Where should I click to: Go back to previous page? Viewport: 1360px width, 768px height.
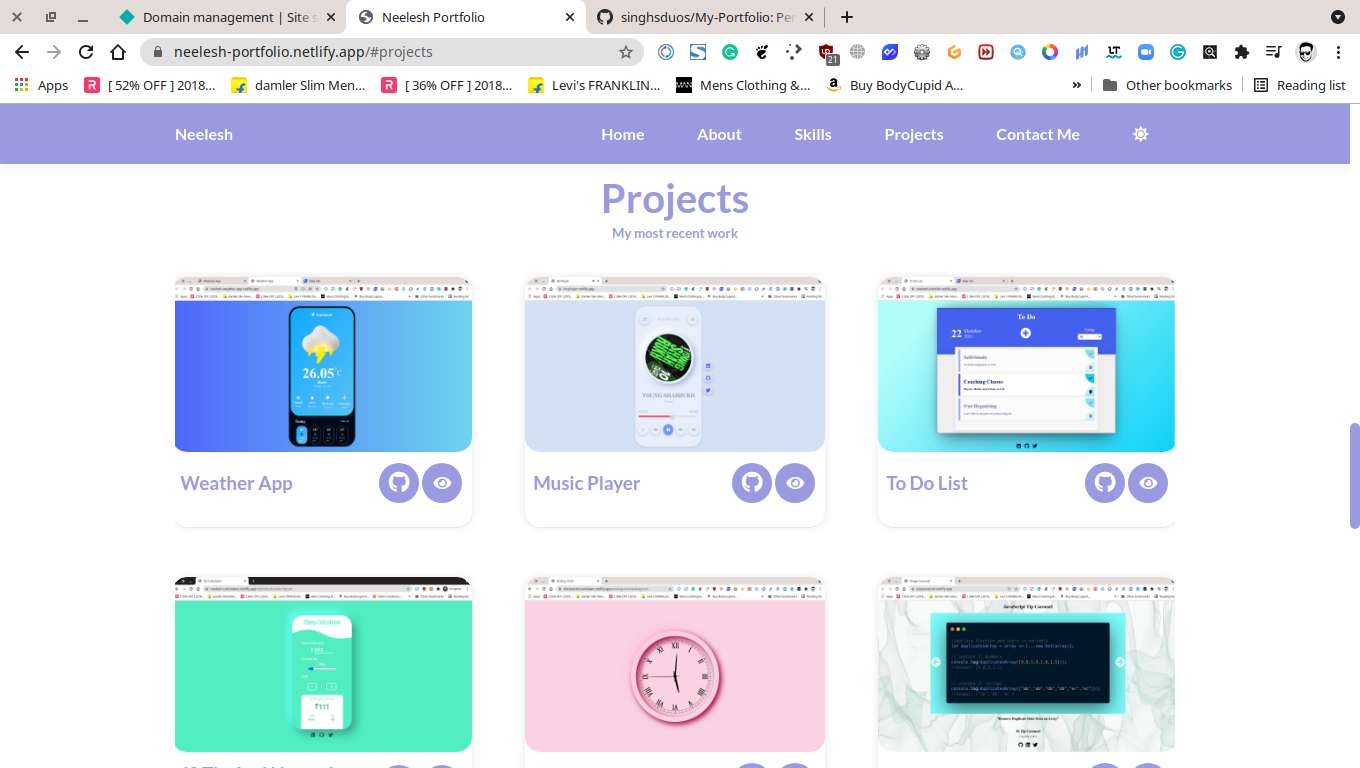point(22,52)
